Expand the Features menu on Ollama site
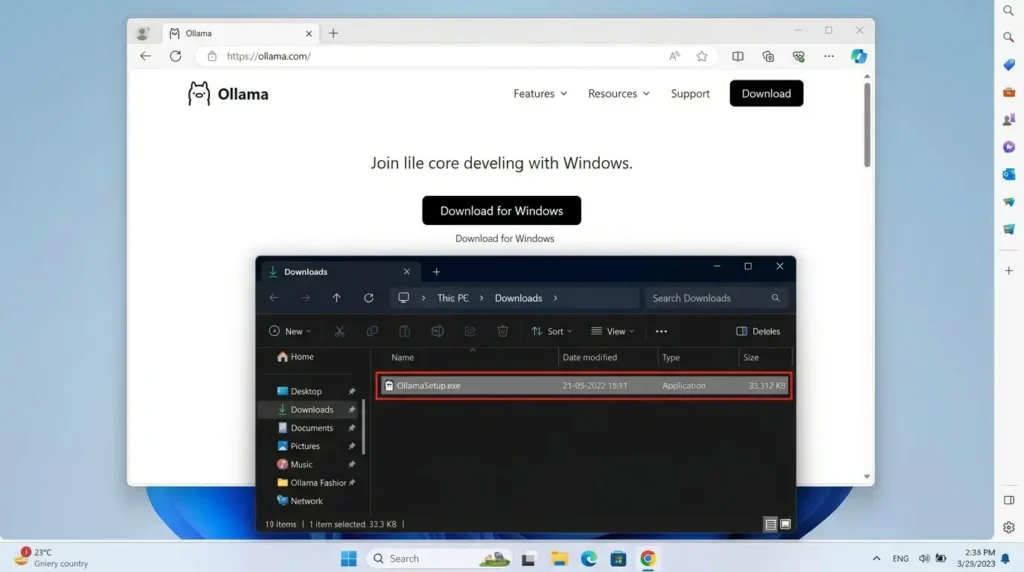Viewport: 1024px width, 572px height. 540,93
